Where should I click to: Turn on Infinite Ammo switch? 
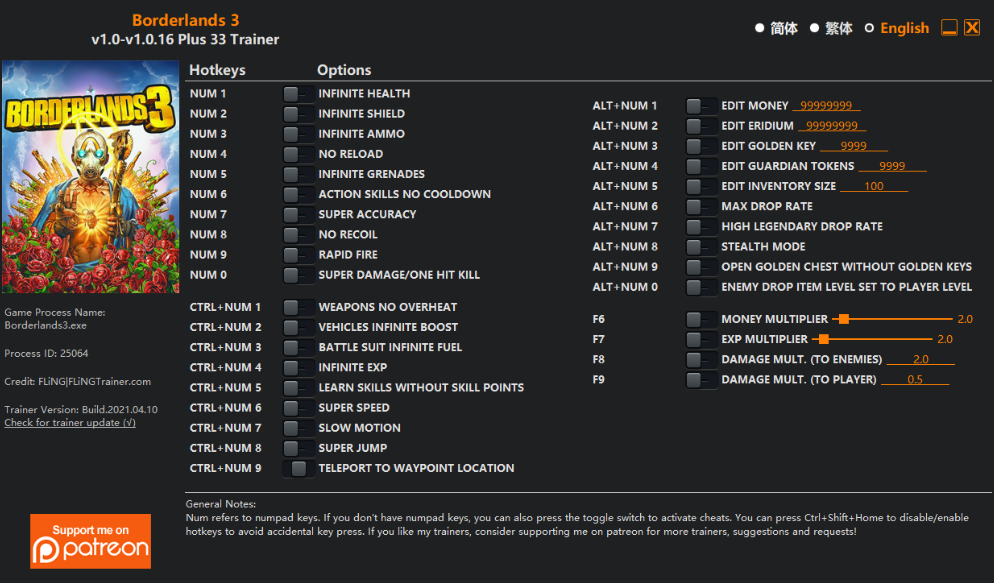coord(298,134)
